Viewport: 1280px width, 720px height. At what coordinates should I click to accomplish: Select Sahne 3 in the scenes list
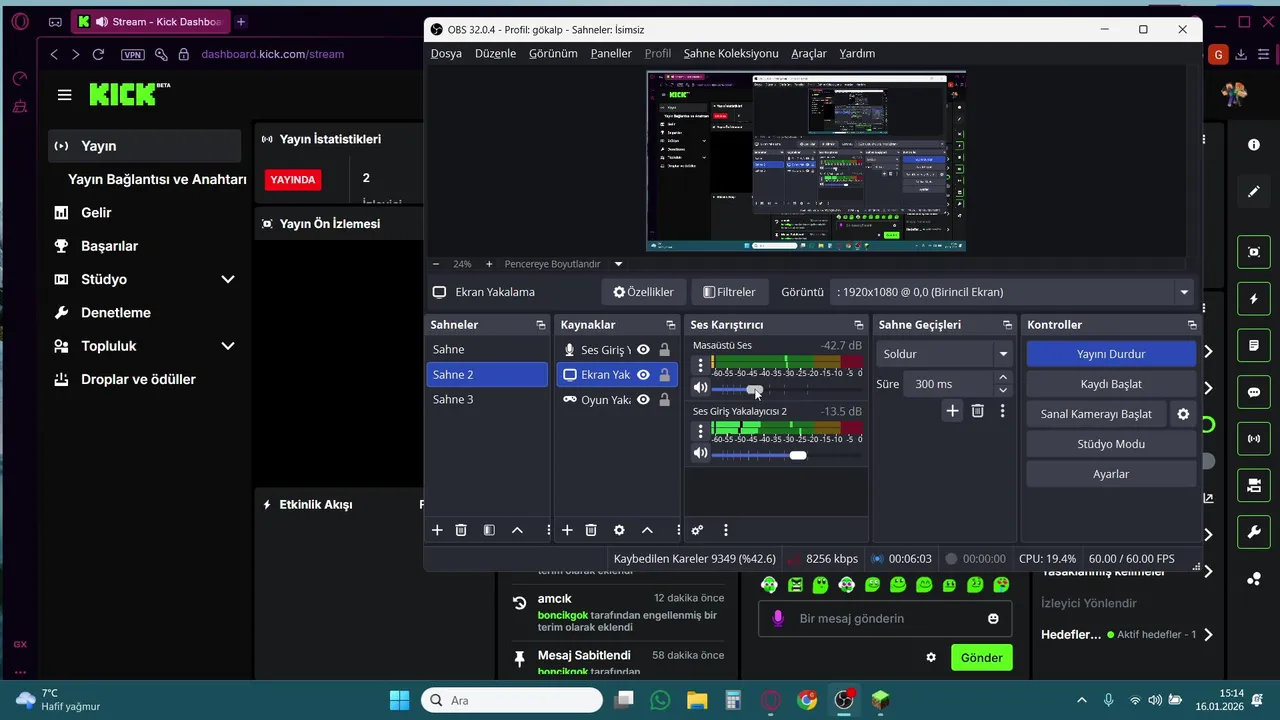click(x=487, y=400)
